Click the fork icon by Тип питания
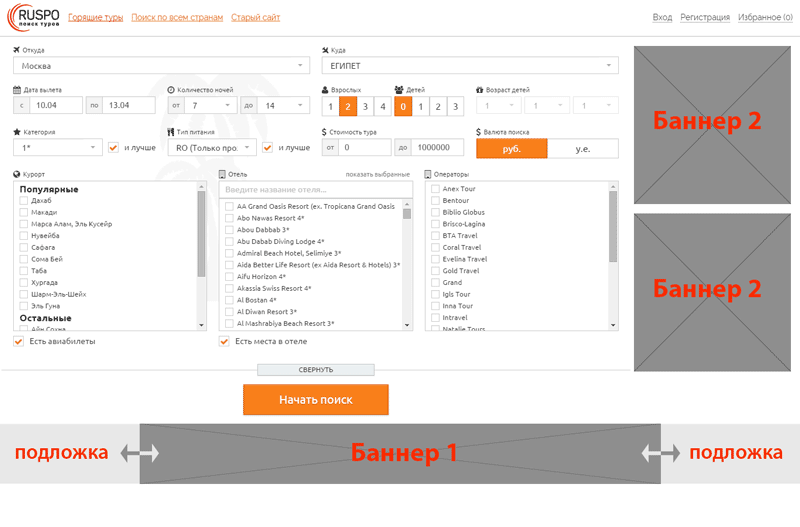The width and height of the screenshot is (800, 527). 171,132
